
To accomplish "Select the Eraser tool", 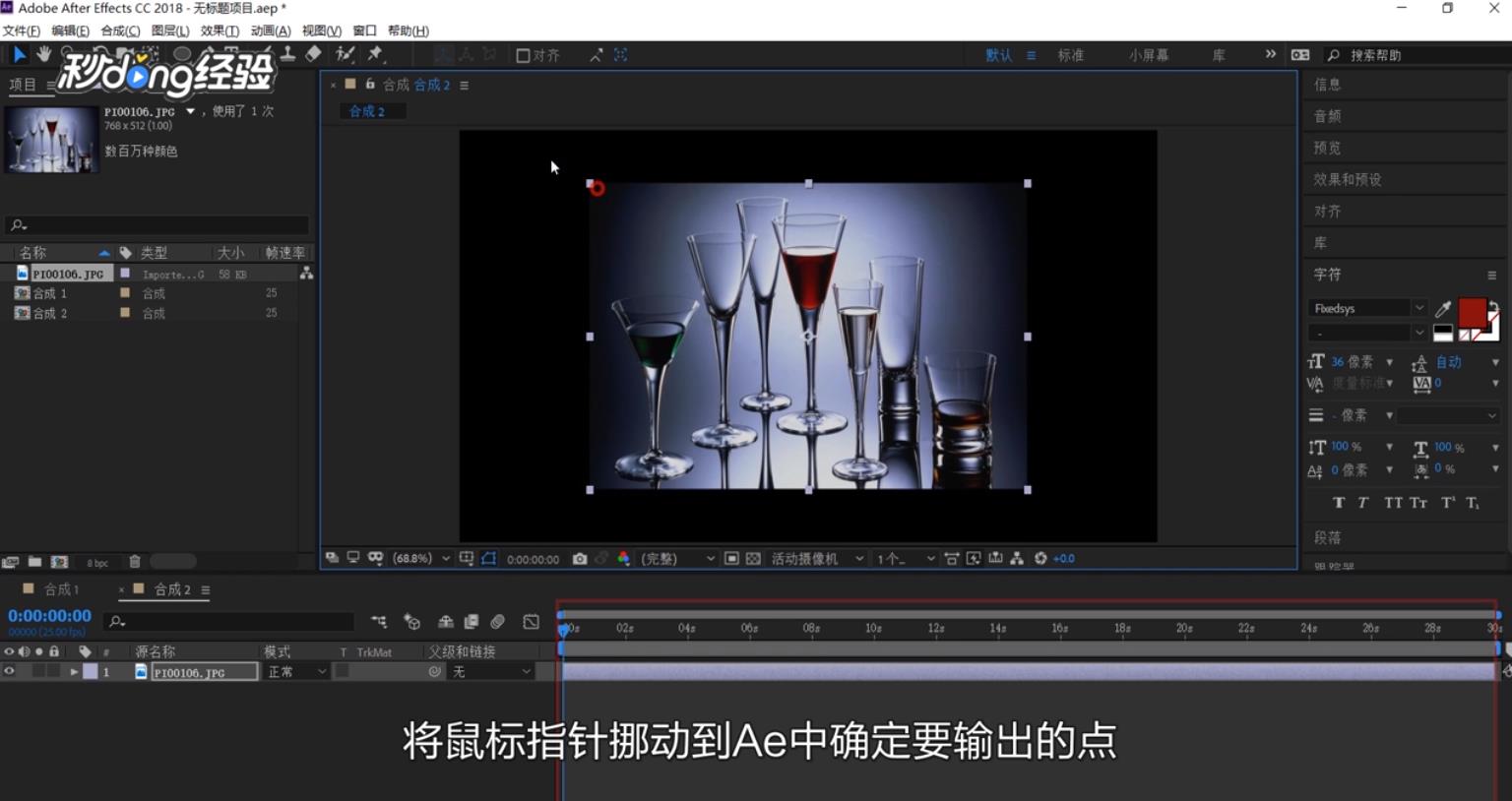I will (313, 54).
